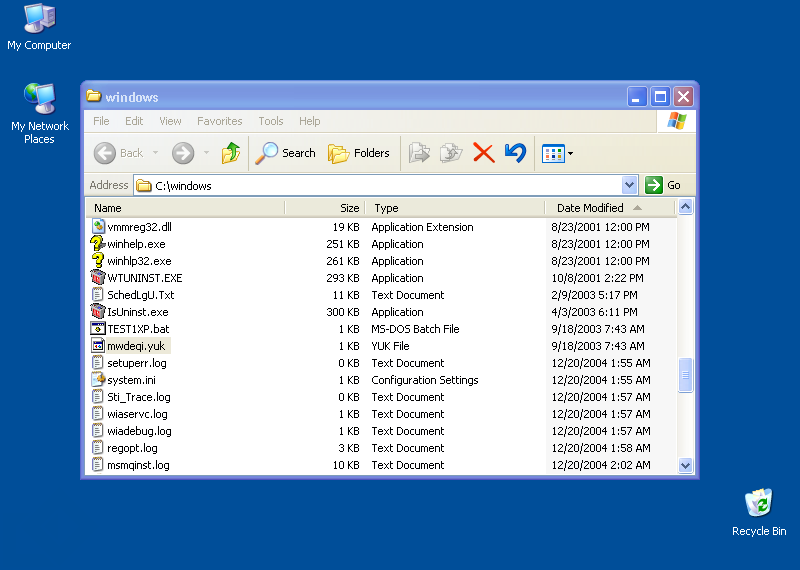
Task: Toggle the Folders pane
Action: (359, 153)
